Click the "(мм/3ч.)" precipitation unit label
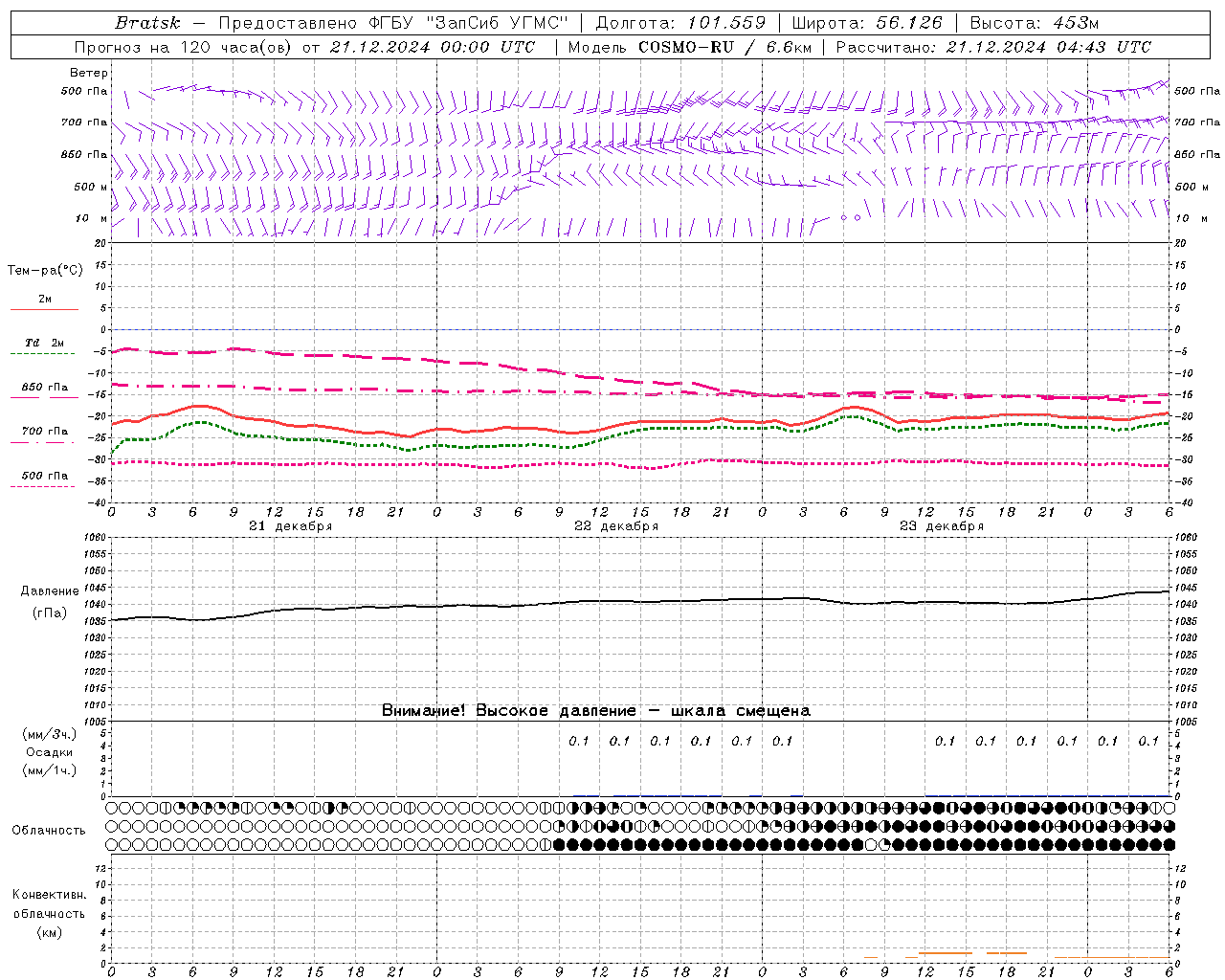Image resolution: width=1225 pixels, height=980 pixels. 50,734
